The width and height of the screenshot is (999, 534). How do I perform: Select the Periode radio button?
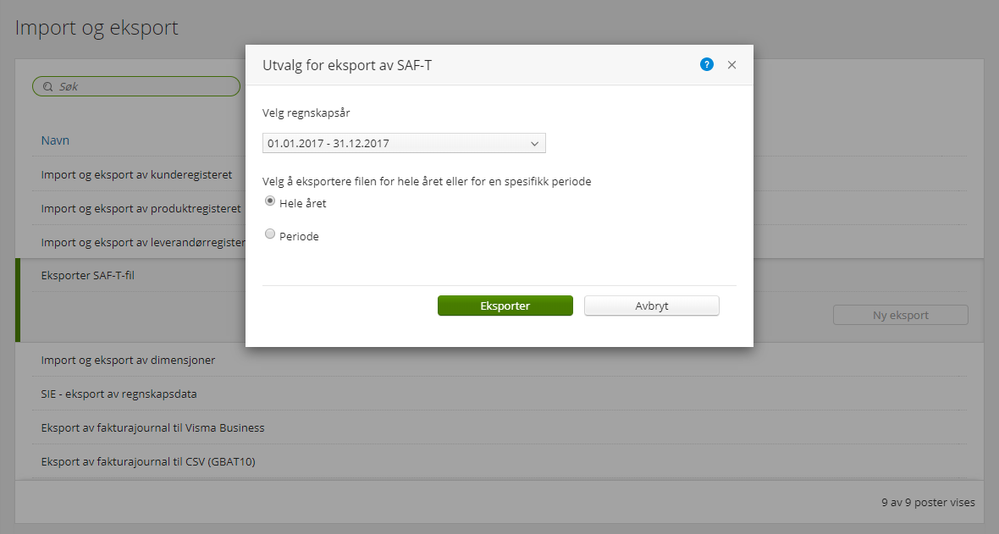tap(270, 235)
